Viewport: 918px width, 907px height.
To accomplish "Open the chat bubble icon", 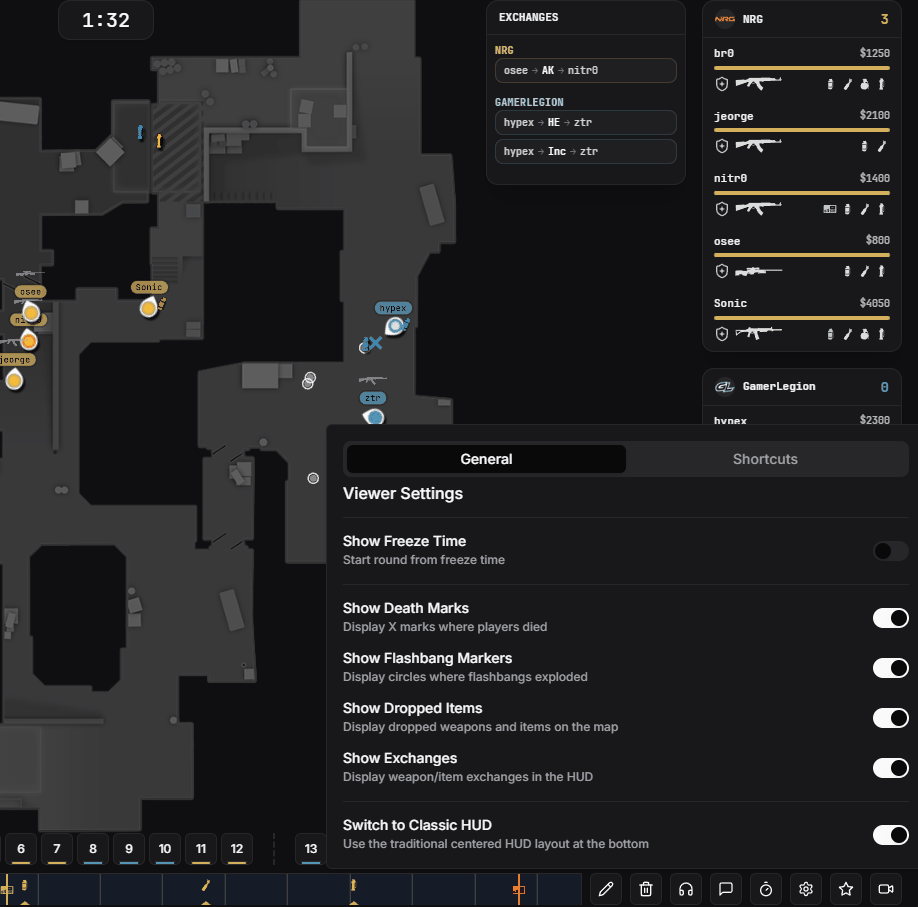I will click(726, 889).
